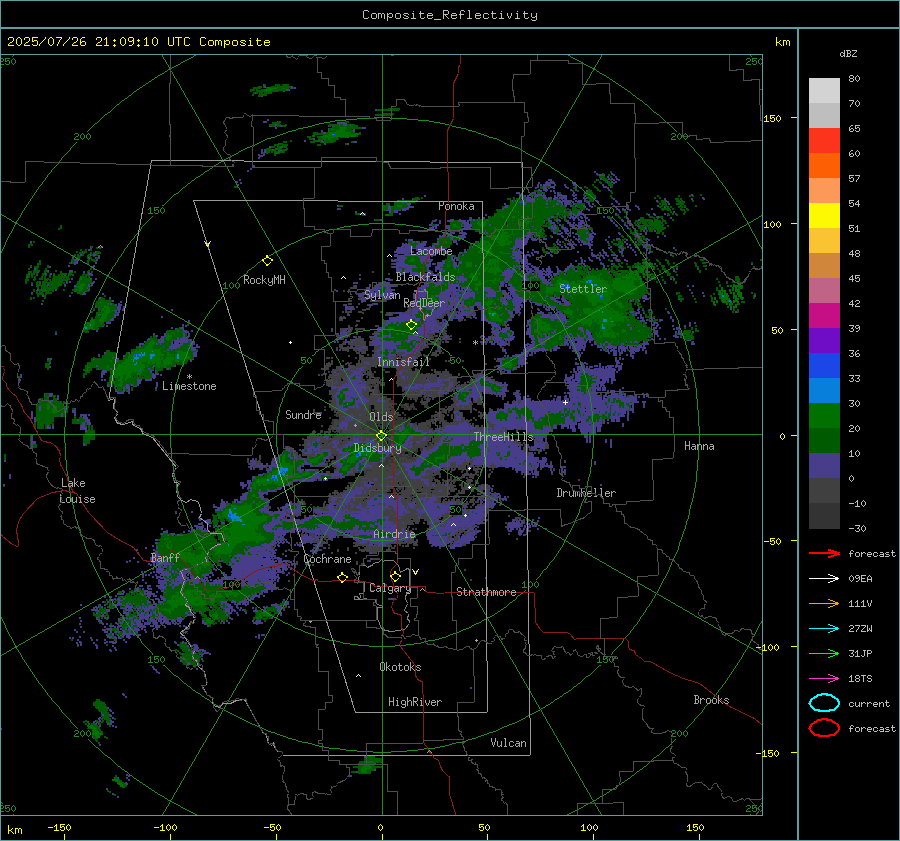Select the dark gray swatch above -30 dBZ
Viewport: 900px width, 841px height.
tap(824, 515)
